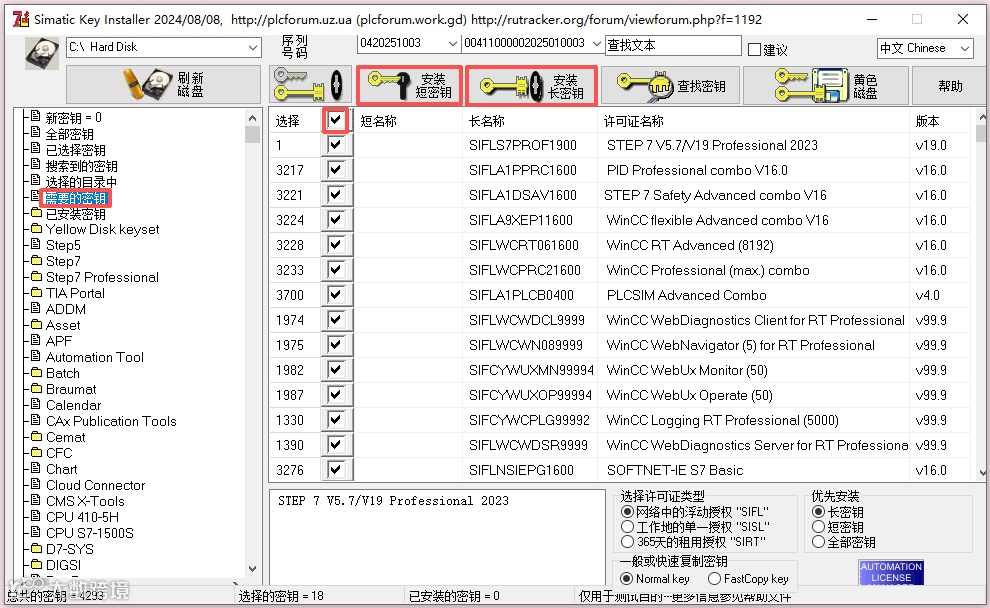This screenshot has height=608, width=990.
Task: Click 查找密钥 find key button
Action: (x=670, y=85)
